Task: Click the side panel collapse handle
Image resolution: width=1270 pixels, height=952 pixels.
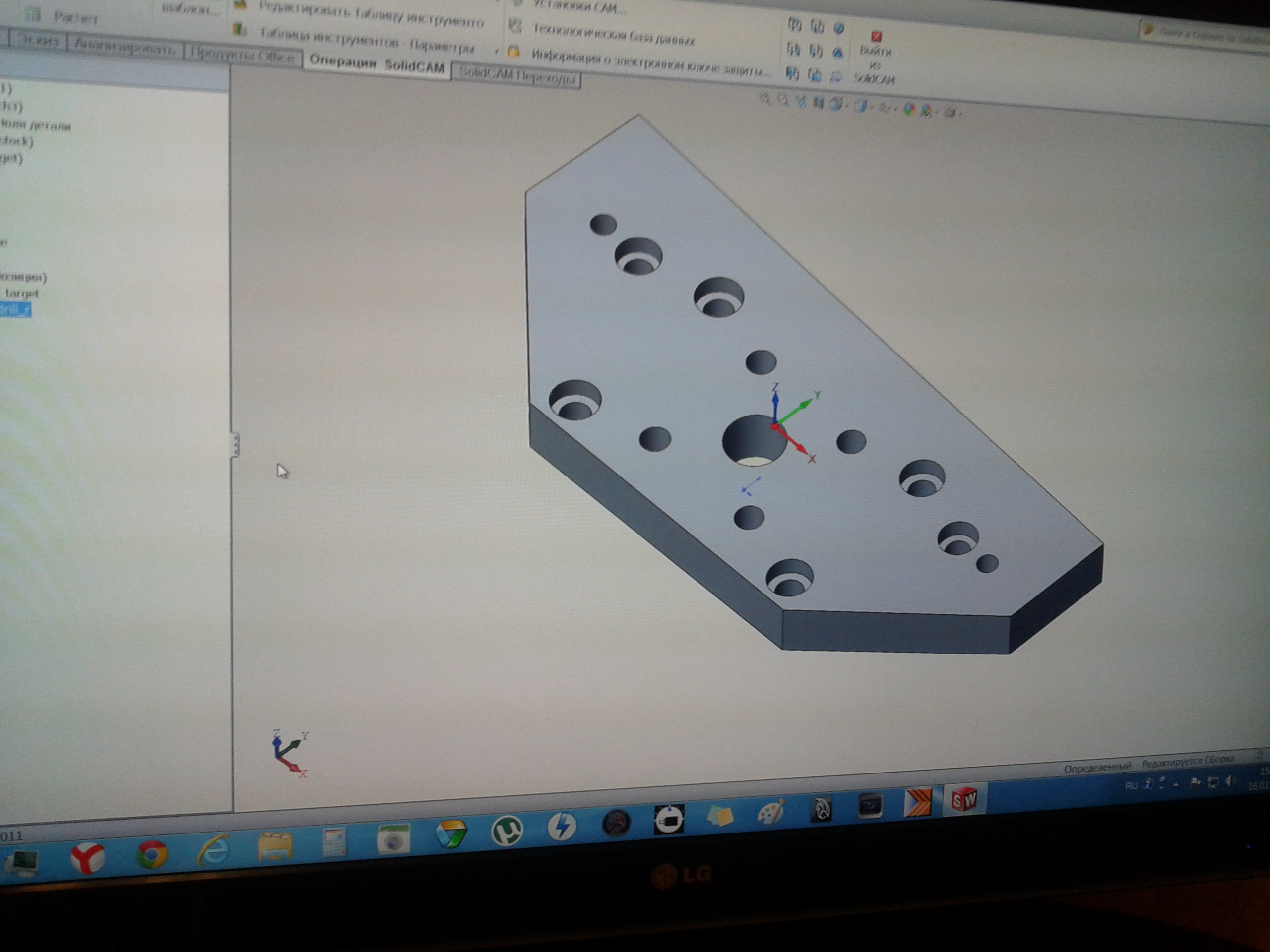Action: tap(234, 445)
